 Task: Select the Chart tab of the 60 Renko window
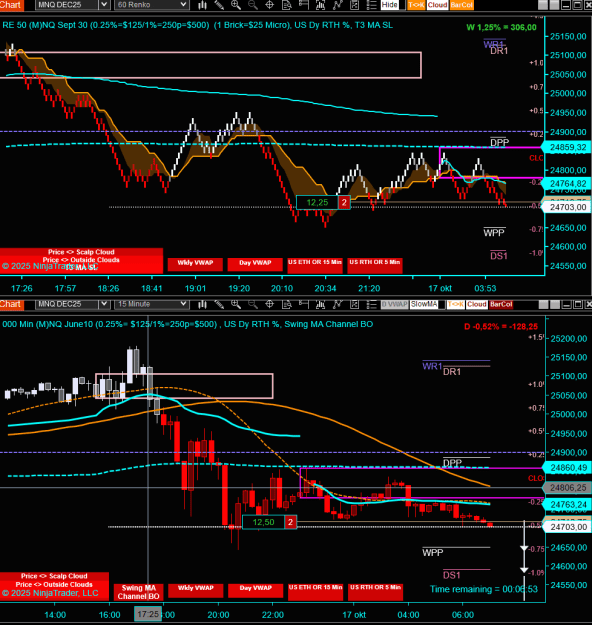coord(12,5)
